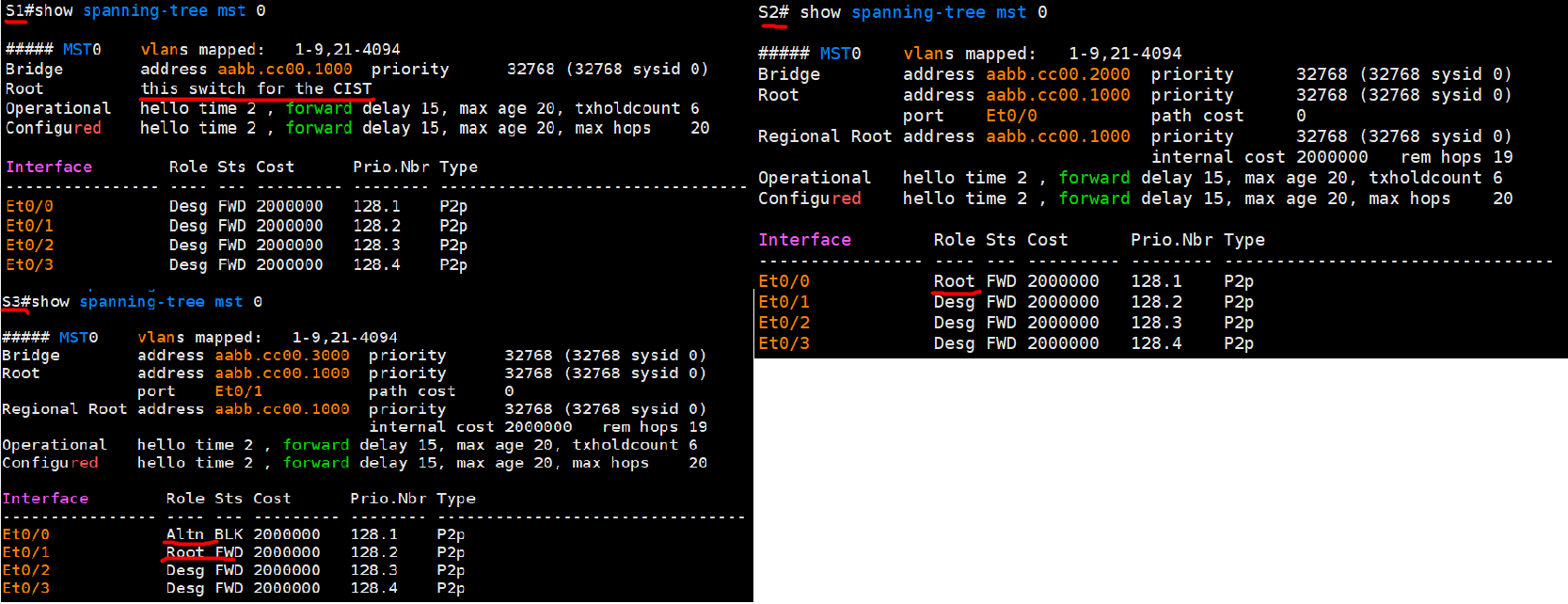The width and height of the screenshot is (1568, 604).
Task: Click the Altn role on S3 Et0/0
Action: click(x=184, y=533)
